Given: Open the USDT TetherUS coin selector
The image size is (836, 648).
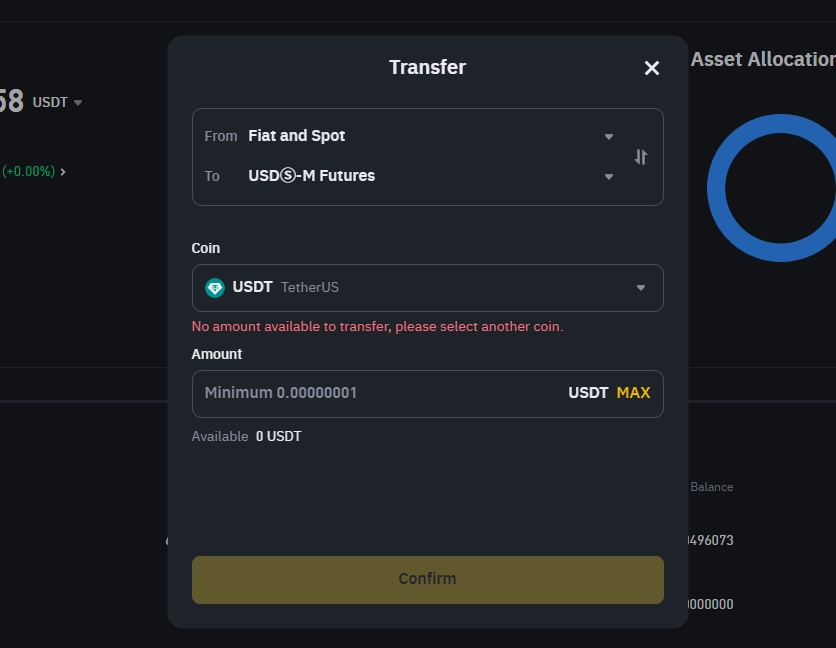Looking at the screenshot, I should [x=428, y=288].
